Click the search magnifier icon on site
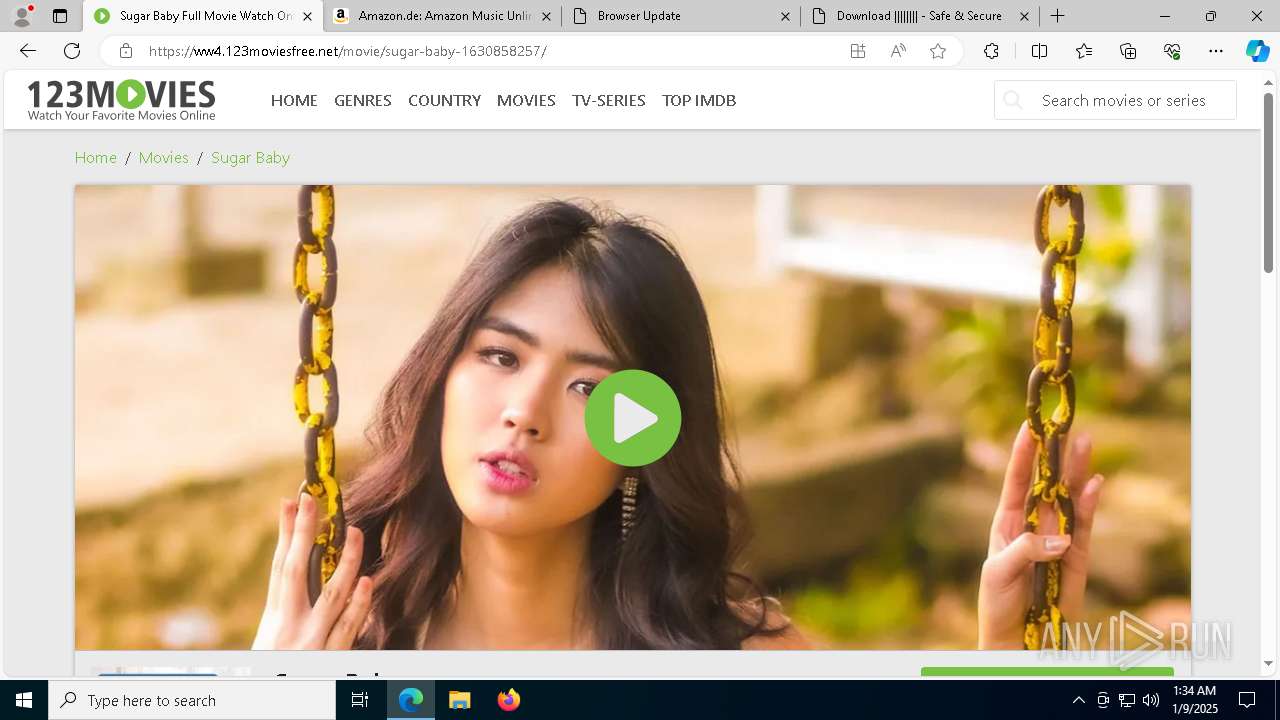1280x720 pixels. coord(1013,100)
